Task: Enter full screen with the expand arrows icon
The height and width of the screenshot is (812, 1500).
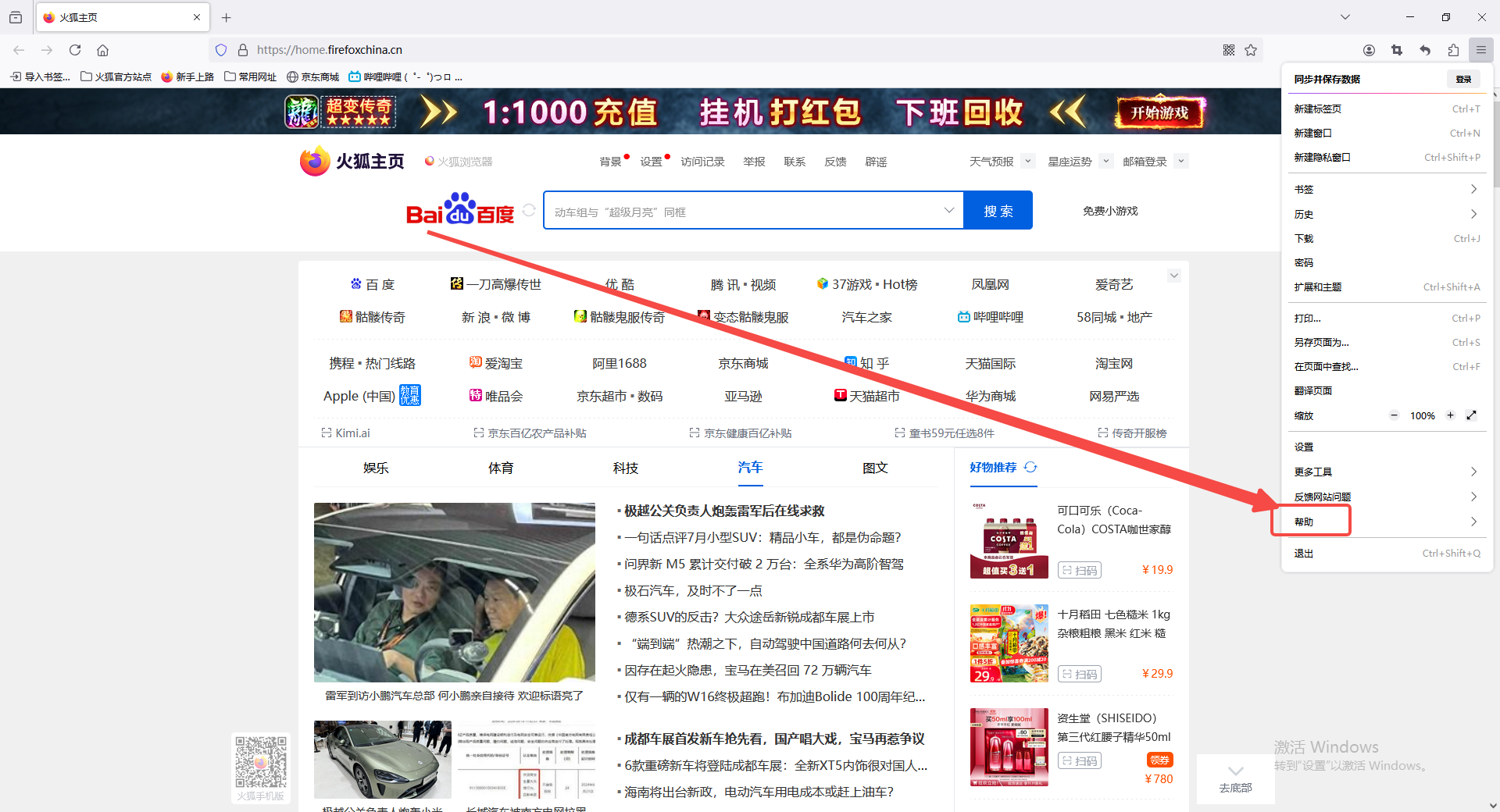Action: 1471,415
